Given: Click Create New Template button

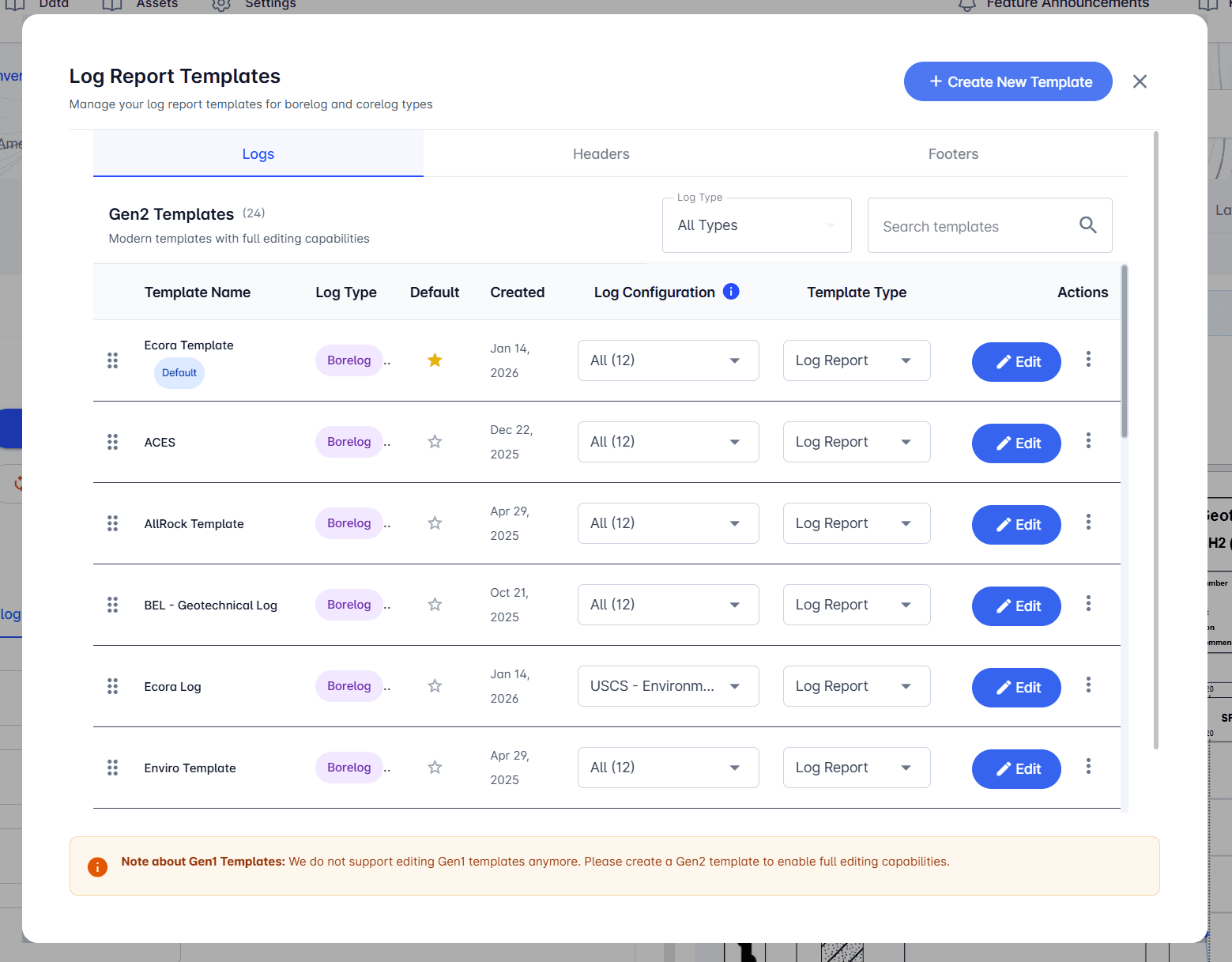Looking at the screenshot, I should point(1008,81).
